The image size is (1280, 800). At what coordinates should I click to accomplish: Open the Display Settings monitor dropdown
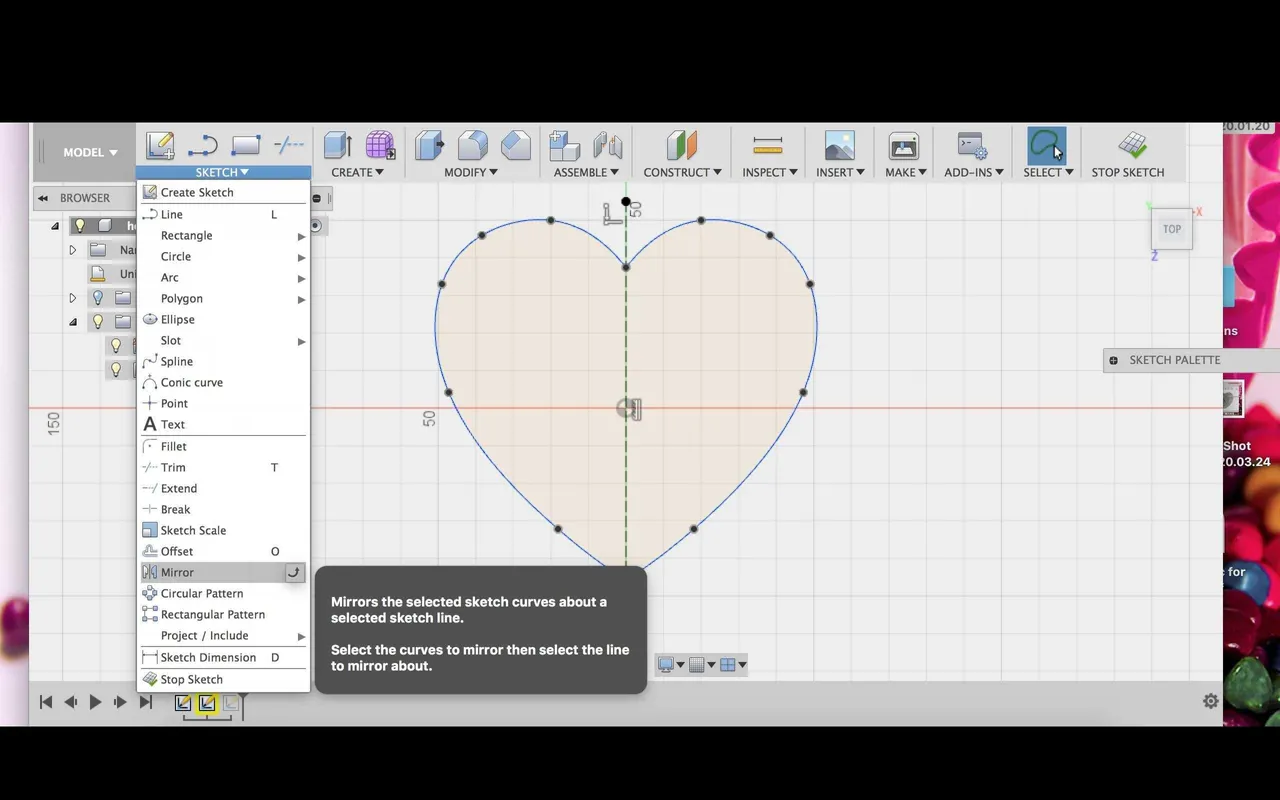click(671, 665)
